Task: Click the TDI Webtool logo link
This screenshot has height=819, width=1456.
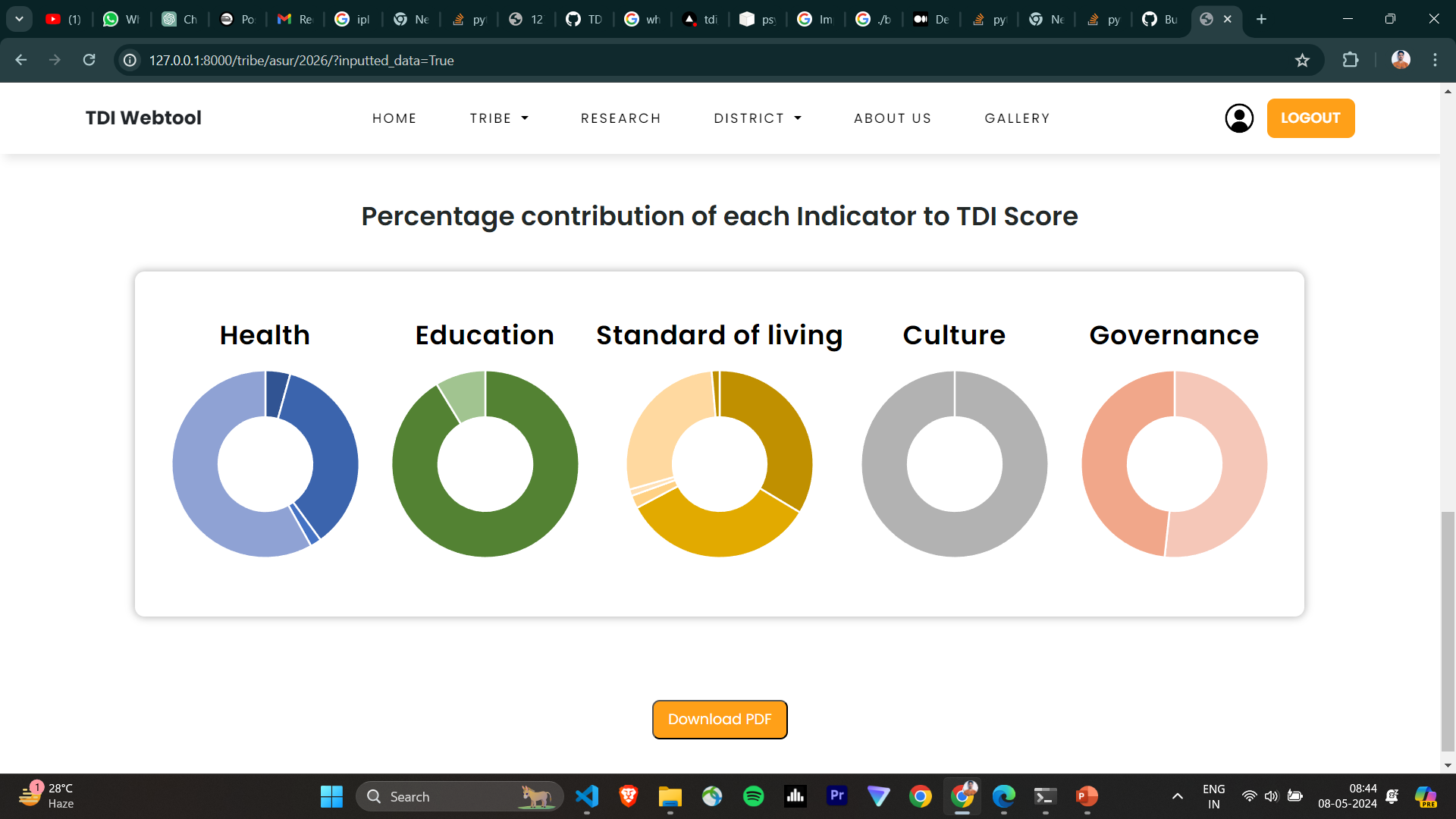Action: click(x=143, y=118)
